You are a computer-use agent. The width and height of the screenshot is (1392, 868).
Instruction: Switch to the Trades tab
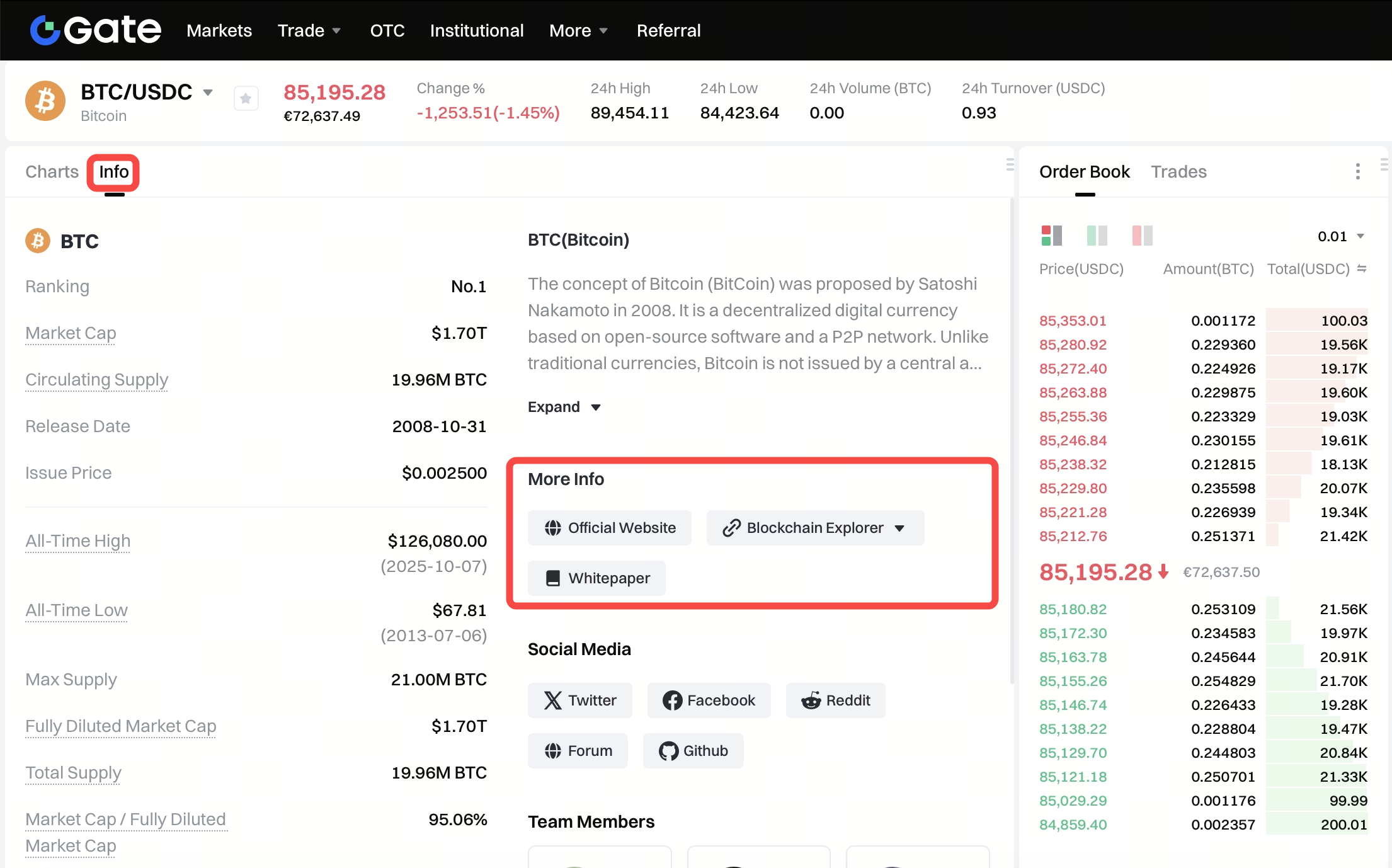[1178, 172]
